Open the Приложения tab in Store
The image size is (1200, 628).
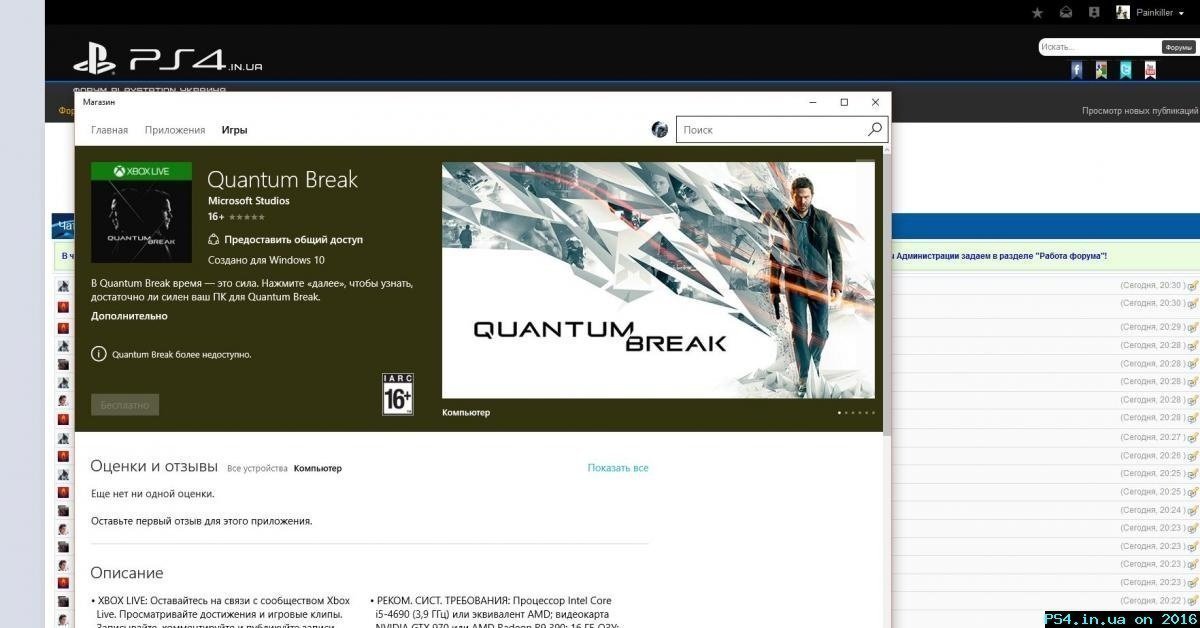(x=175, y=130)
